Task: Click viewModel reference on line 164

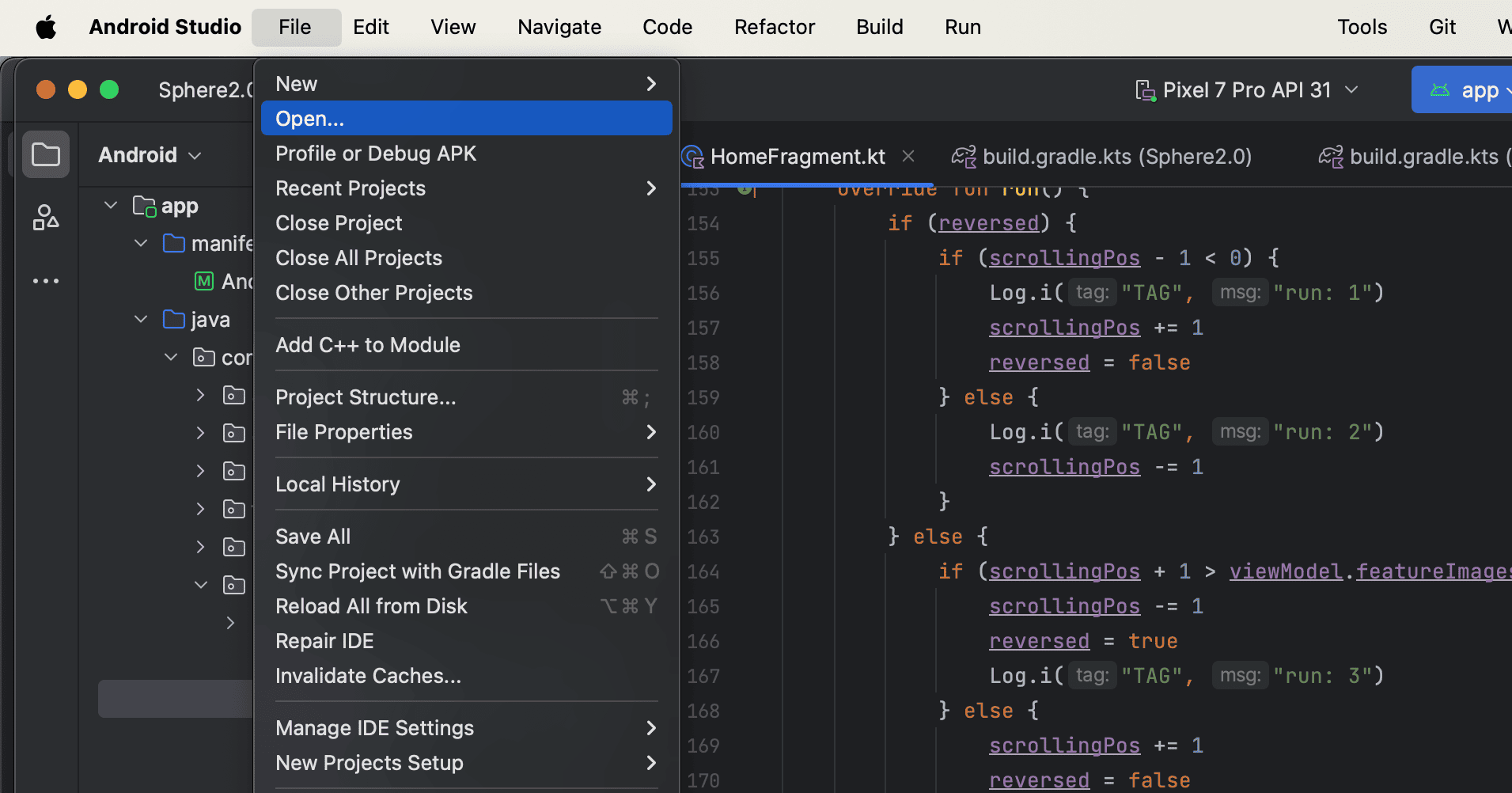Action: point(1285,571)
